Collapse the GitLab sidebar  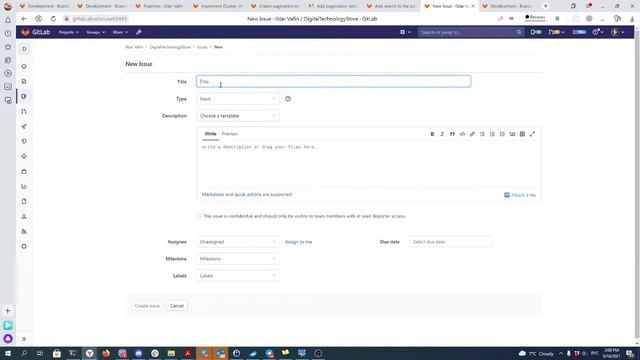[24, 339]
